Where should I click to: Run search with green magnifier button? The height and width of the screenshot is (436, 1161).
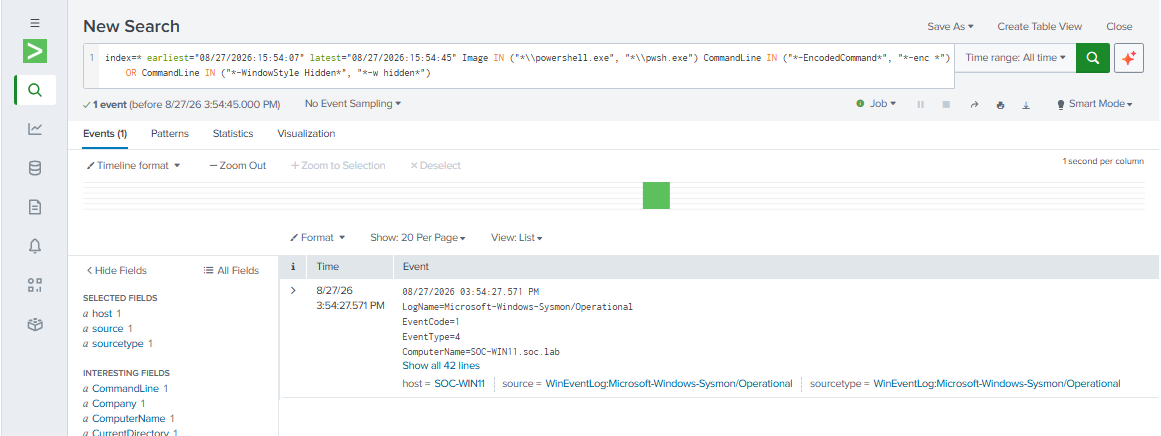click(1093, 58)
